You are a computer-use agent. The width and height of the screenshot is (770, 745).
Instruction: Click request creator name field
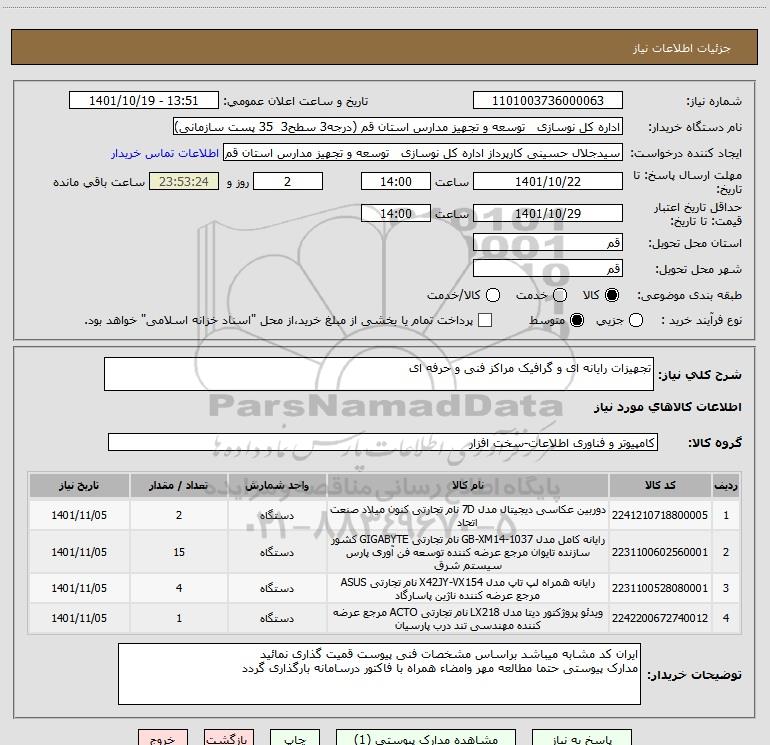click(423, 153)
